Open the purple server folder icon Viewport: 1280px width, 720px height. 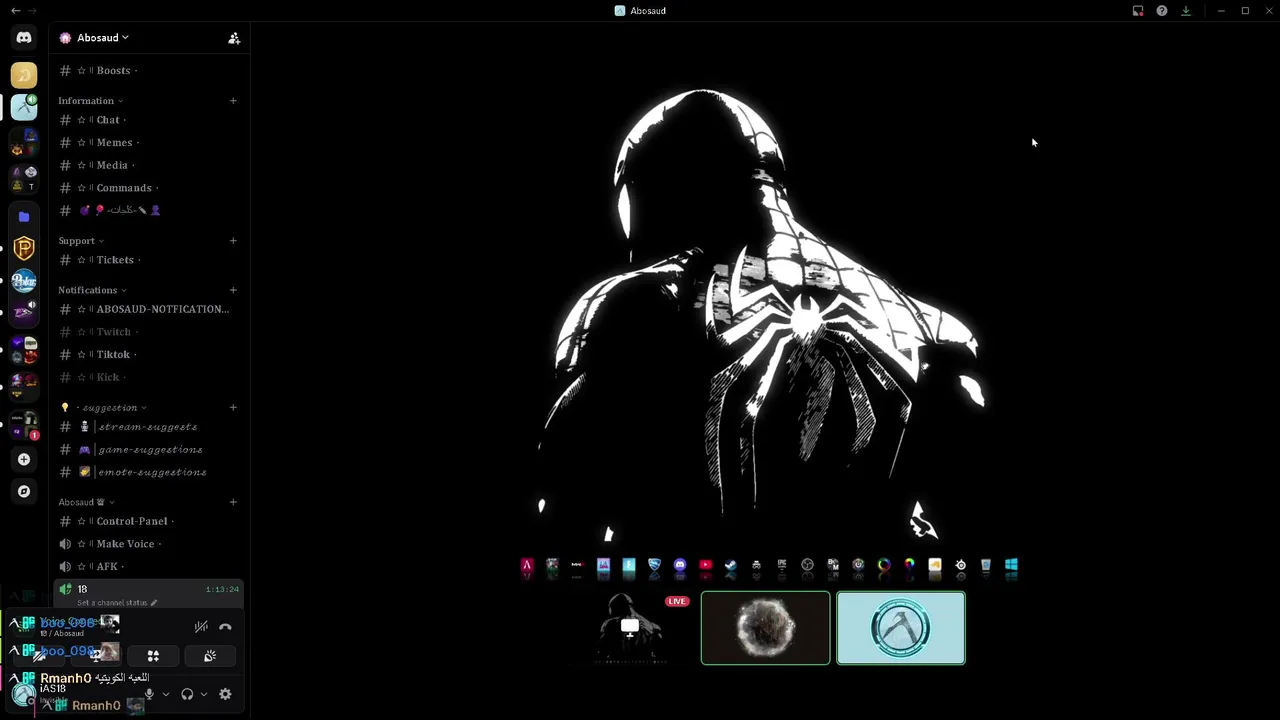[24, 217]
